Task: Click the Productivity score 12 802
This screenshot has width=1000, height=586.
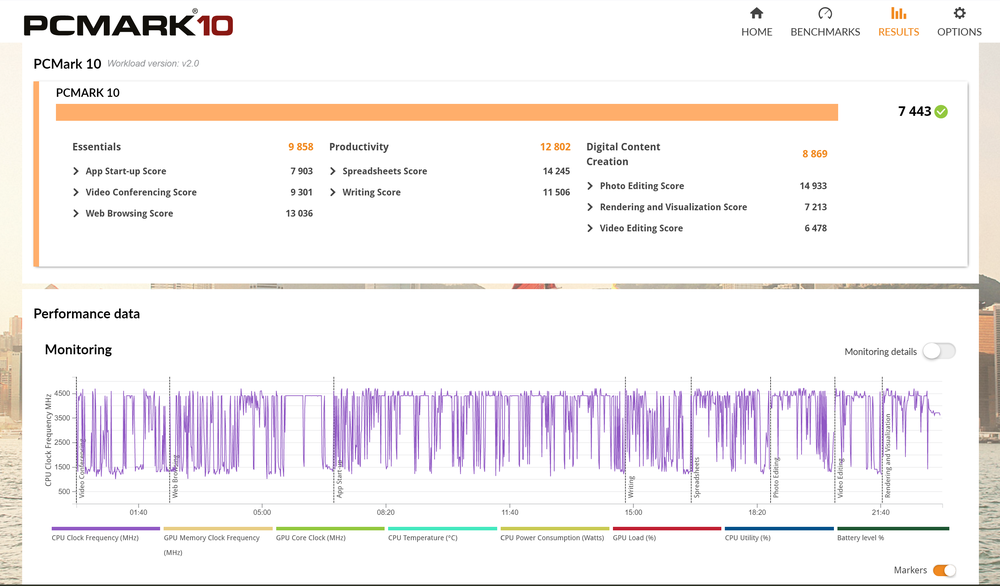Action: 555,147
